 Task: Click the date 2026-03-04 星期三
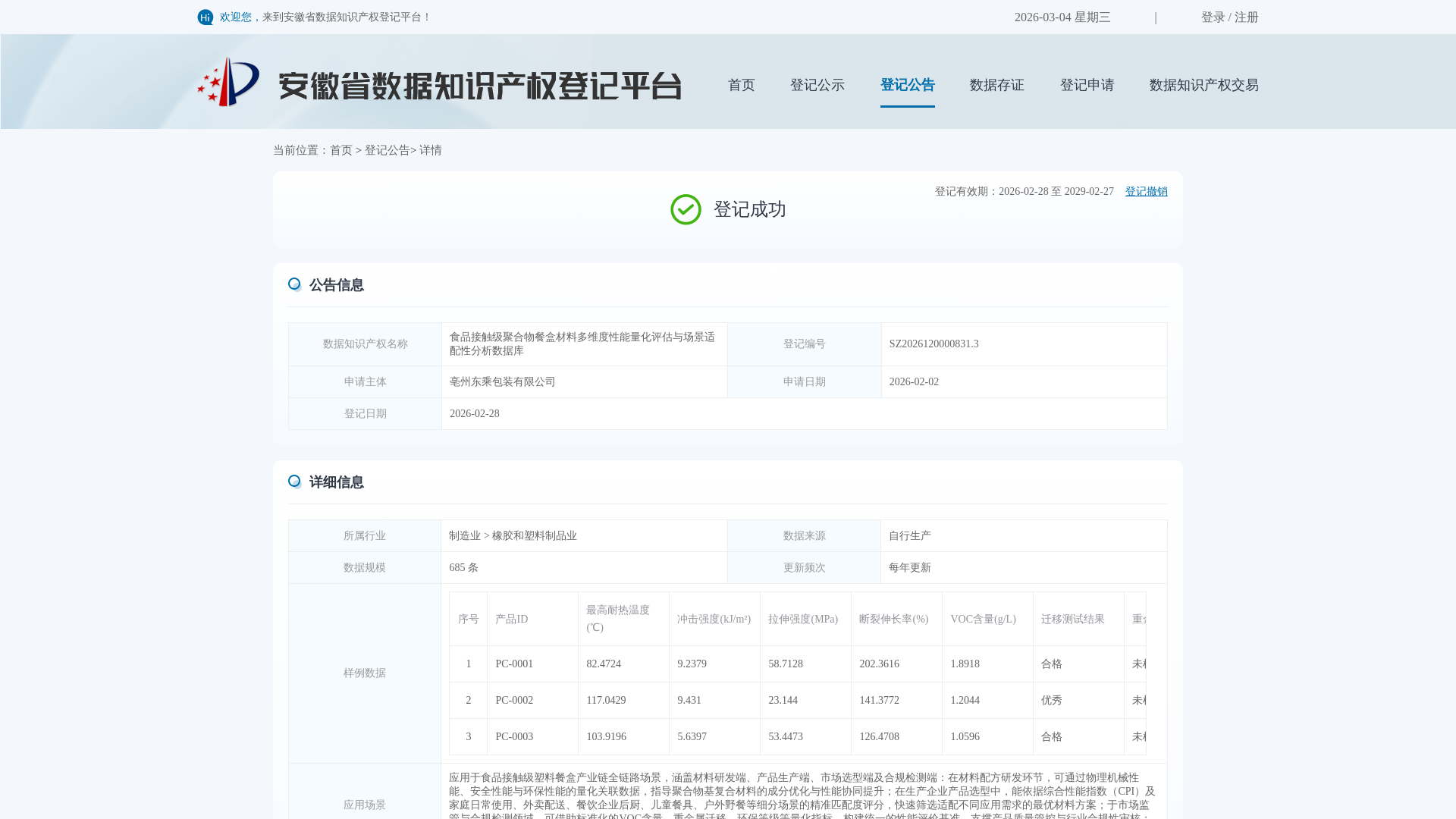(1062, 17)
